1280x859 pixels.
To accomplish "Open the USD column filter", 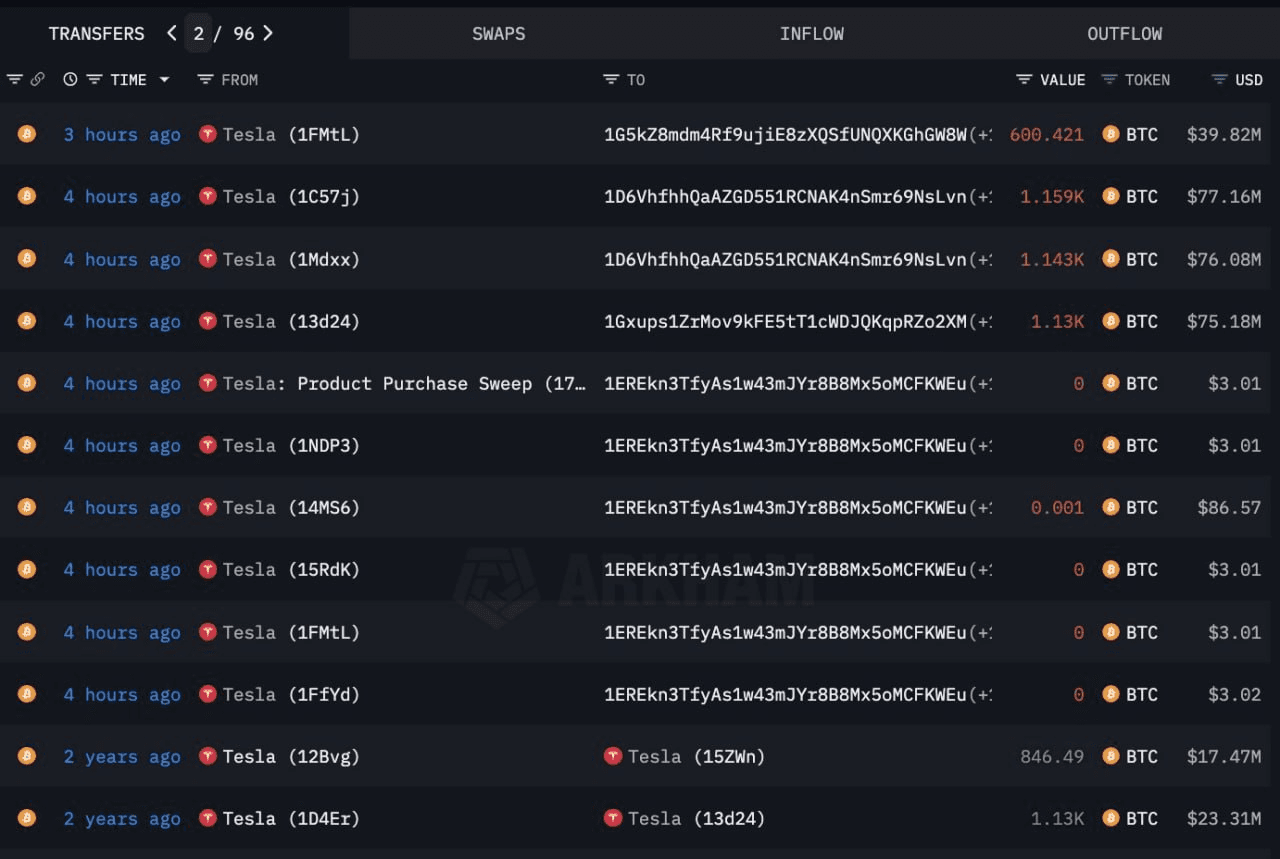I will pyautogui.click(x=1219, y=79).
